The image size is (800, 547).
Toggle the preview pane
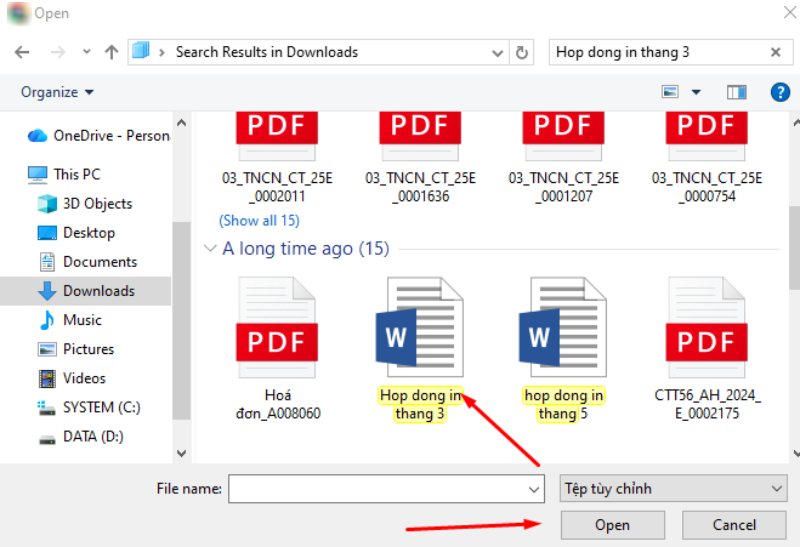(736, 92)
